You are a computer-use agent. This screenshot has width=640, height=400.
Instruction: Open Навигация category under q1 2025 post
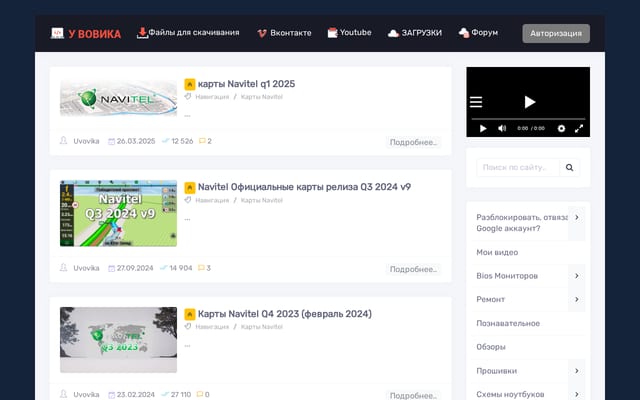tap(212, 97)
